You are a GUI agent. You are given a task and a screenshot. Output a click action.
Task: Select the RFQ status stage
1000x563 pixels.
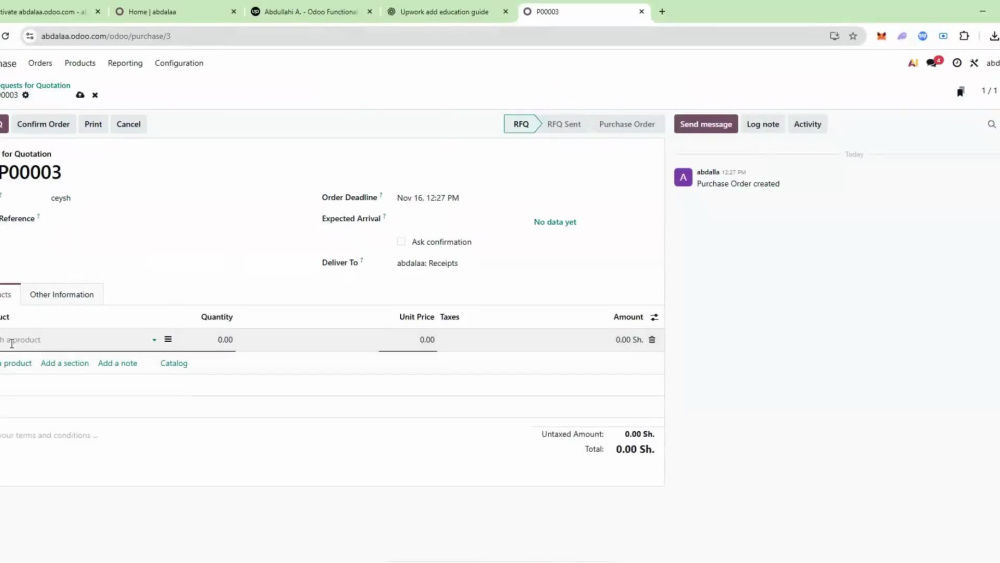coord(521,124)
